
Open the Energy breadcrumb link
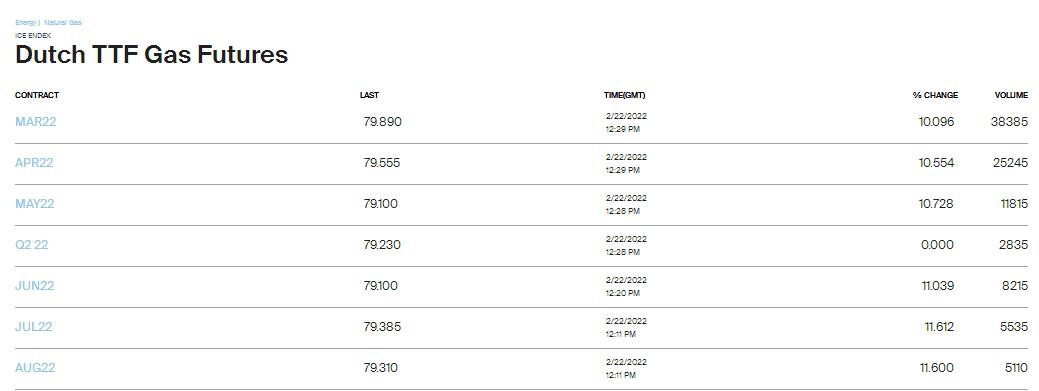coord(26,23)
